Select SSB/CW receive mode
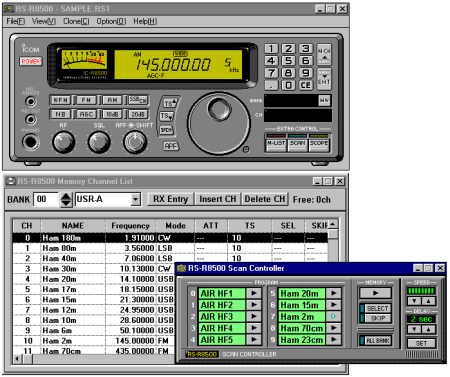This screenshot has width=450, height=377. click(138, 100)
